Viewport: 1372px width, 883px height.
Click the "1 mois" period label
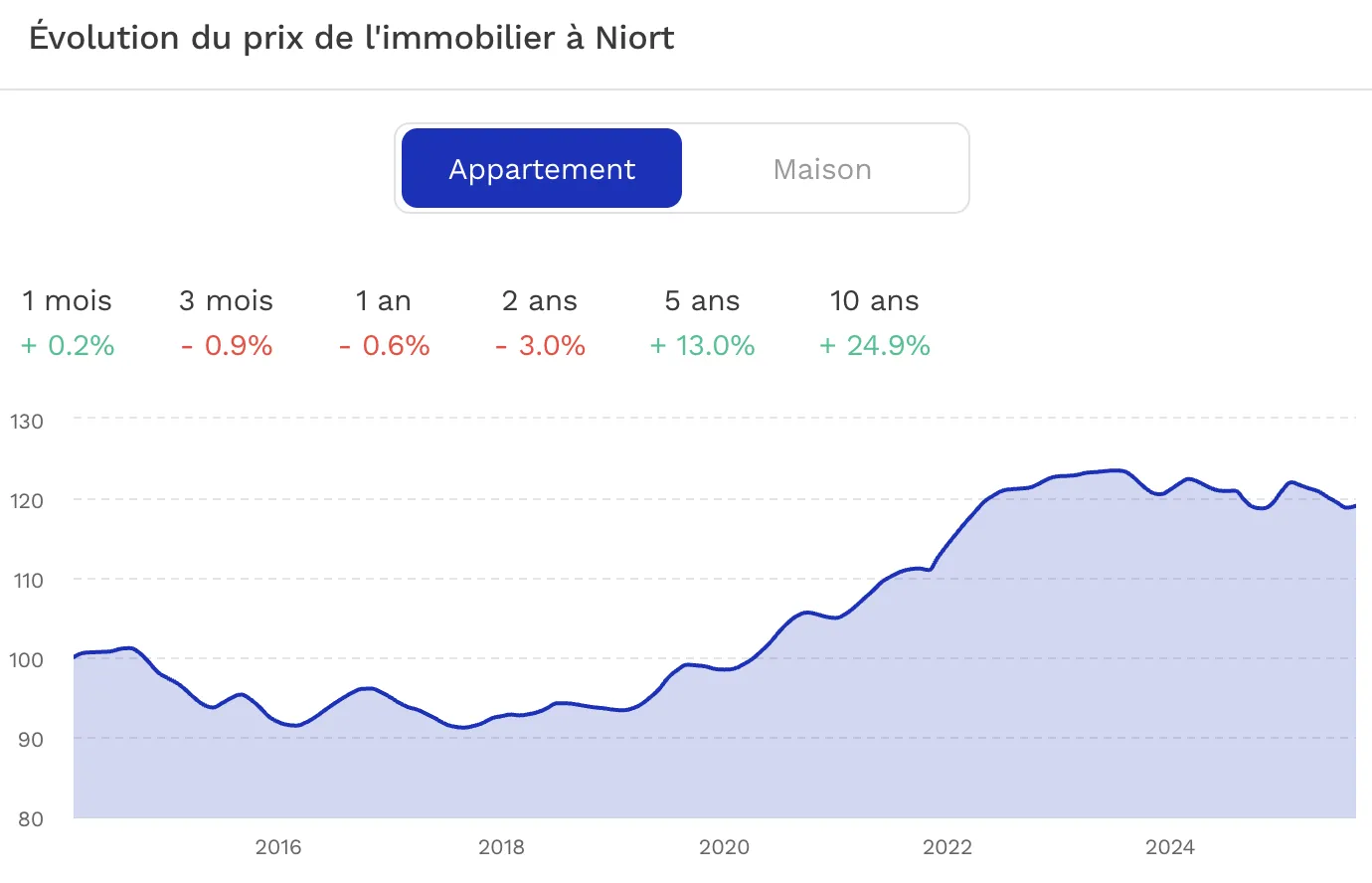66,300
